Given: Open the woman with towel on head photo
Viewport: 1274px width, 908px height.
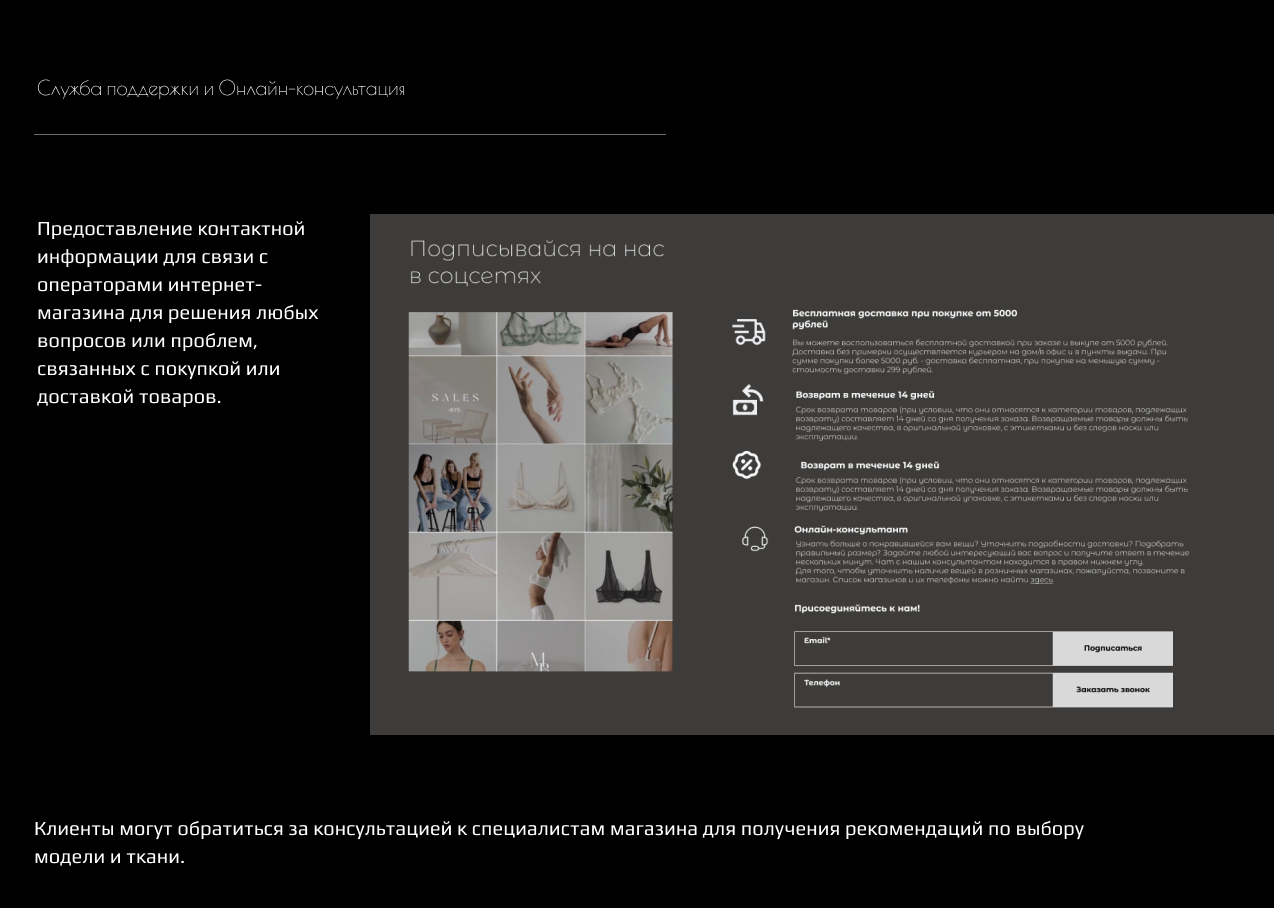Looking at the screenshot, I should tap(540, 576).
